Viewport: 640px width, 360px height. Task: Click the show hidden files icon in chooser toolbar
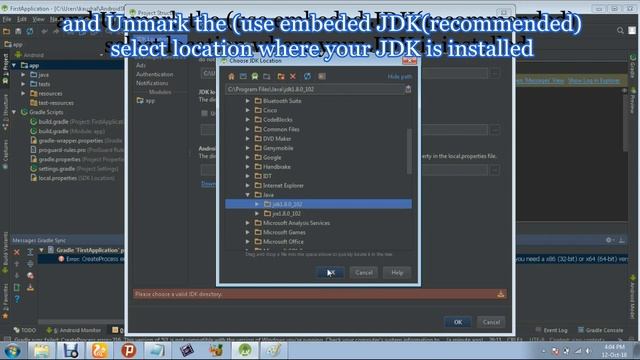click(x=322, y=76)
